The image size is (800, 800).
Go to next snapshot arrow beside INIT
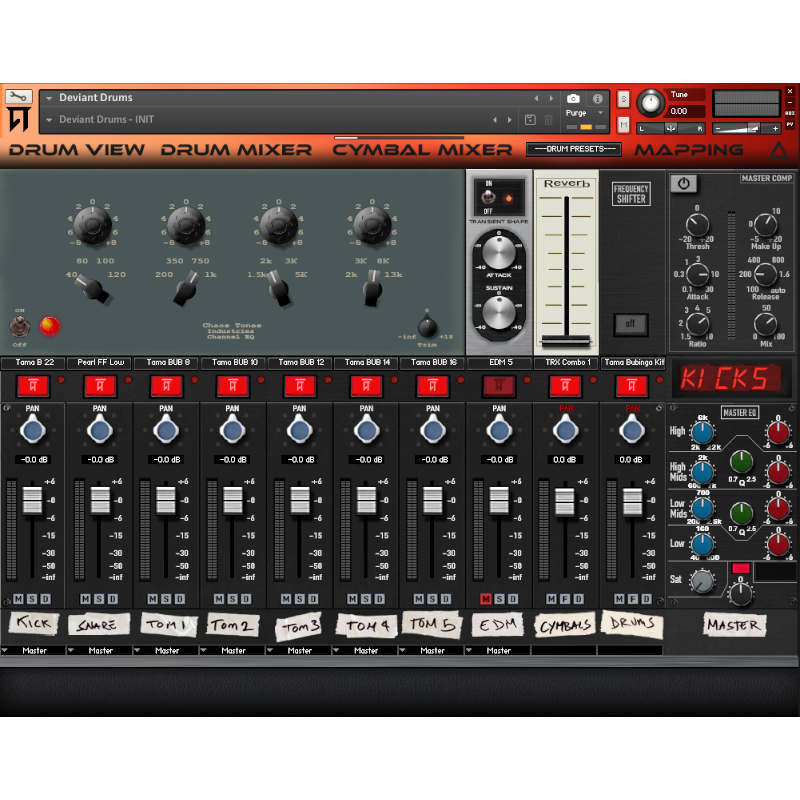[509, 120]
